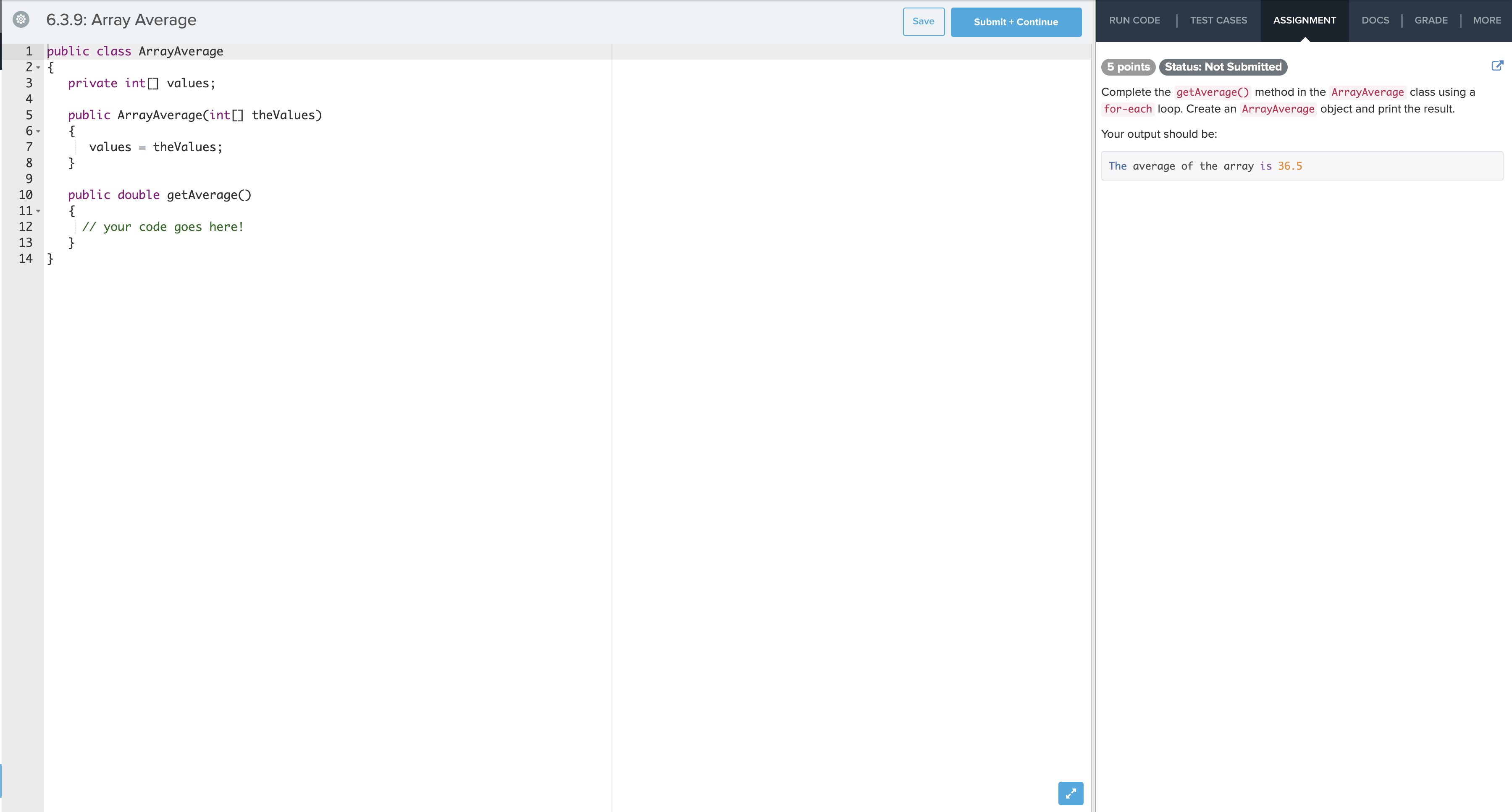1512x812 pixels.
Task: Switch to the RUN CODE tab
Action: point(1134,21)
